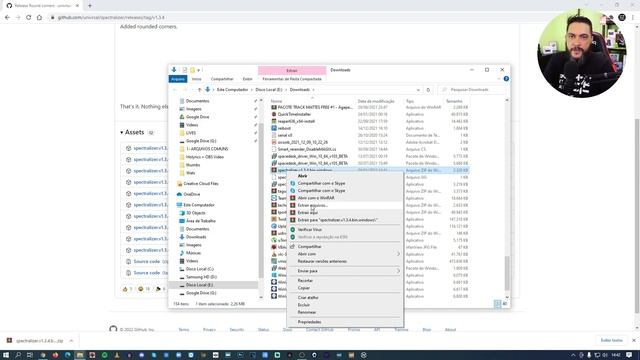Open new Chrome tab with plus button

pyautogui.click(x=90, y=6)
